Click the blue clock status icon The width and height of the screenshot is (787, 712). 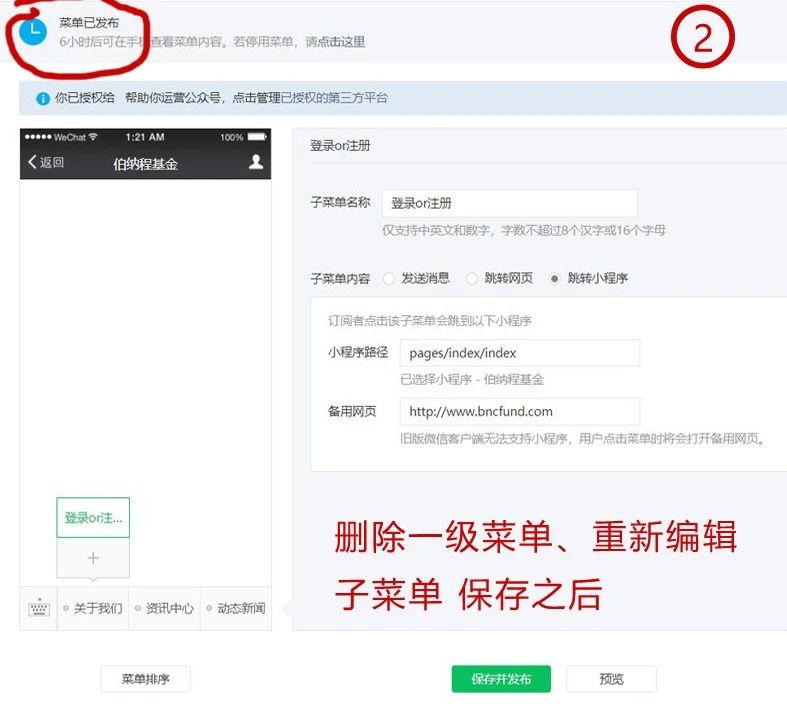pos(33,31)
